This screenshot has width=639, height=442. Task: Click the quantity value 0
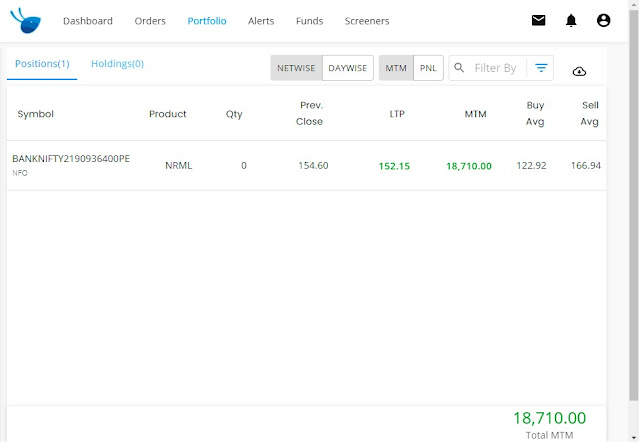pyautogui.click(x=244, y=165)
